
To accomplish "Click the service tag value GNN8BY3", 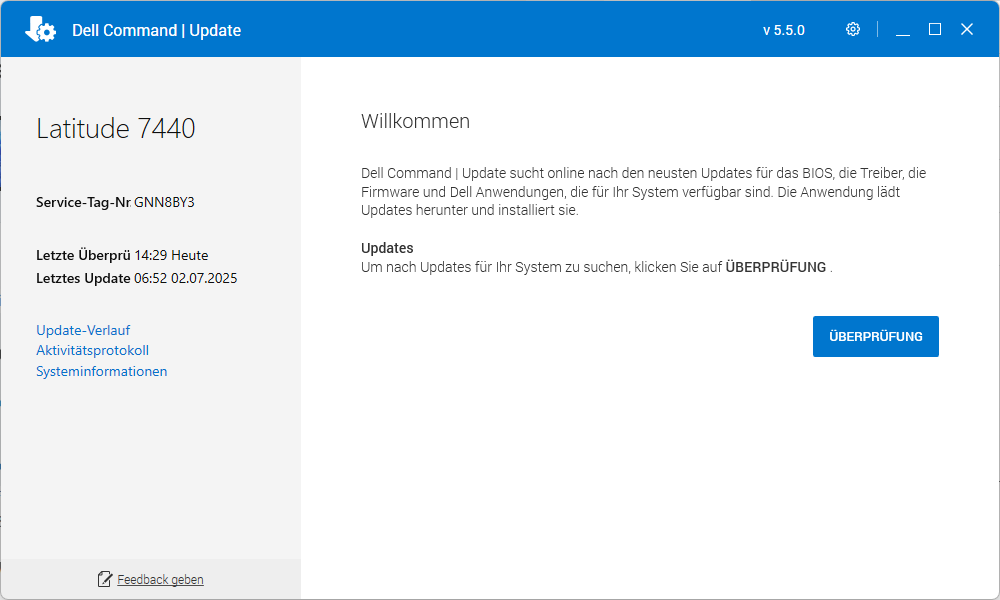I will point(164,202).
